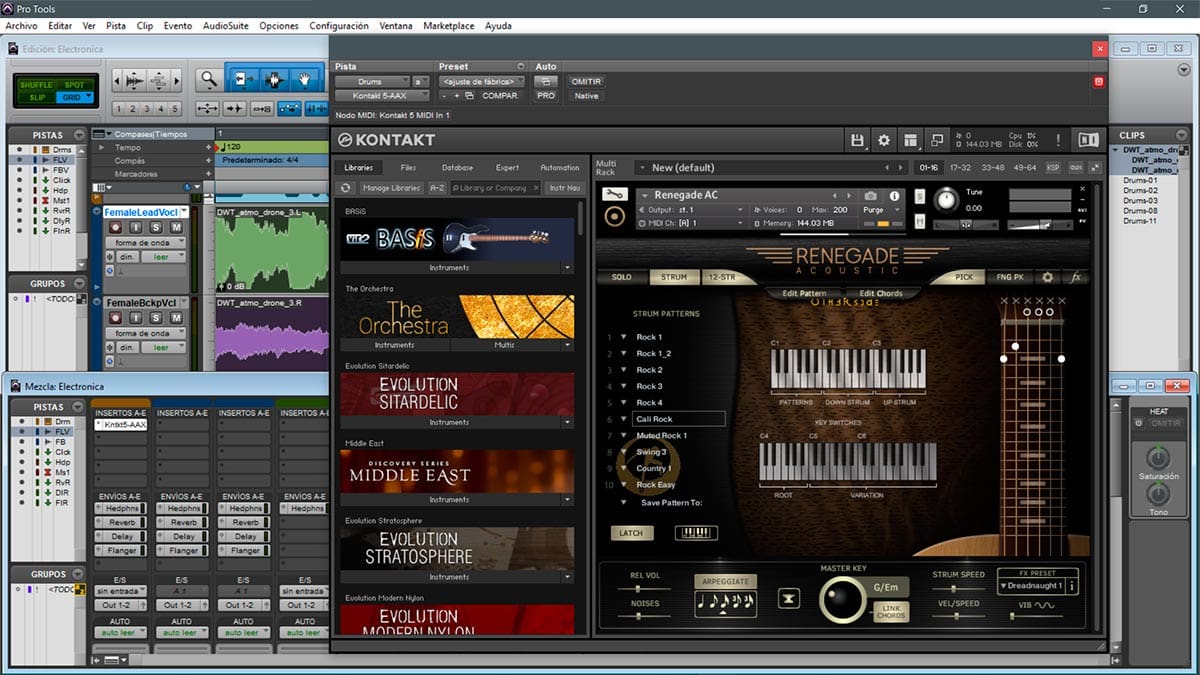Viewport: 1200px width, 675px height.
Task: Open Renegade AC wrench edit icon
Action: point(615,194)
